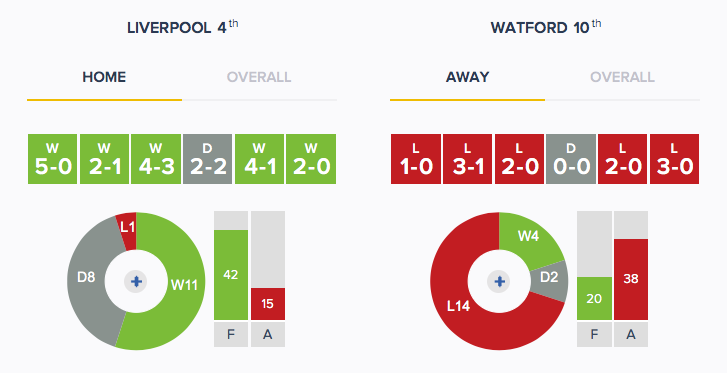
Task: Click the W4 segment of Watford's chart
Action: (x=529, y=237)
